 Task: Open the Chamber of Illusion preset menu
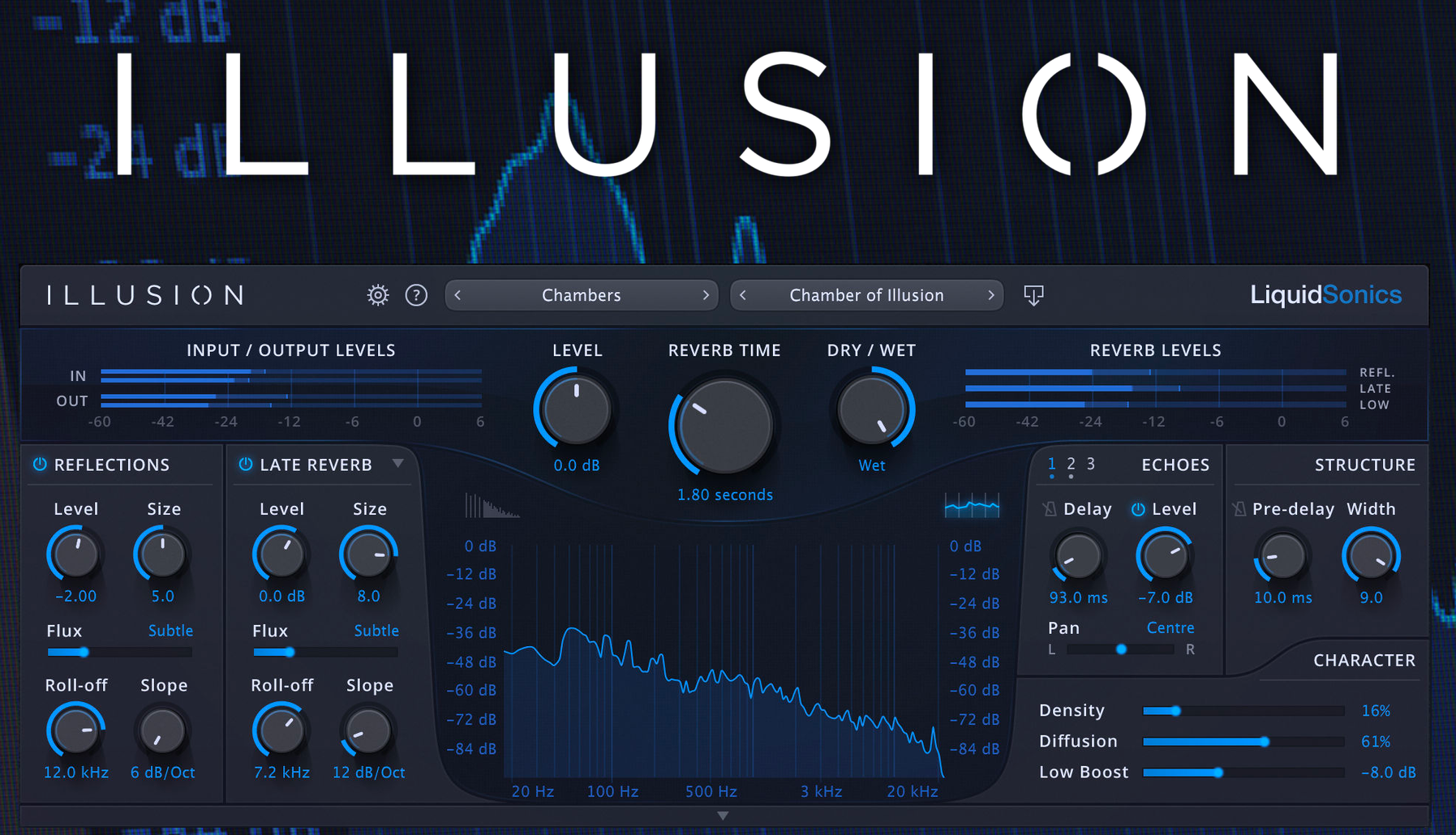866,295
